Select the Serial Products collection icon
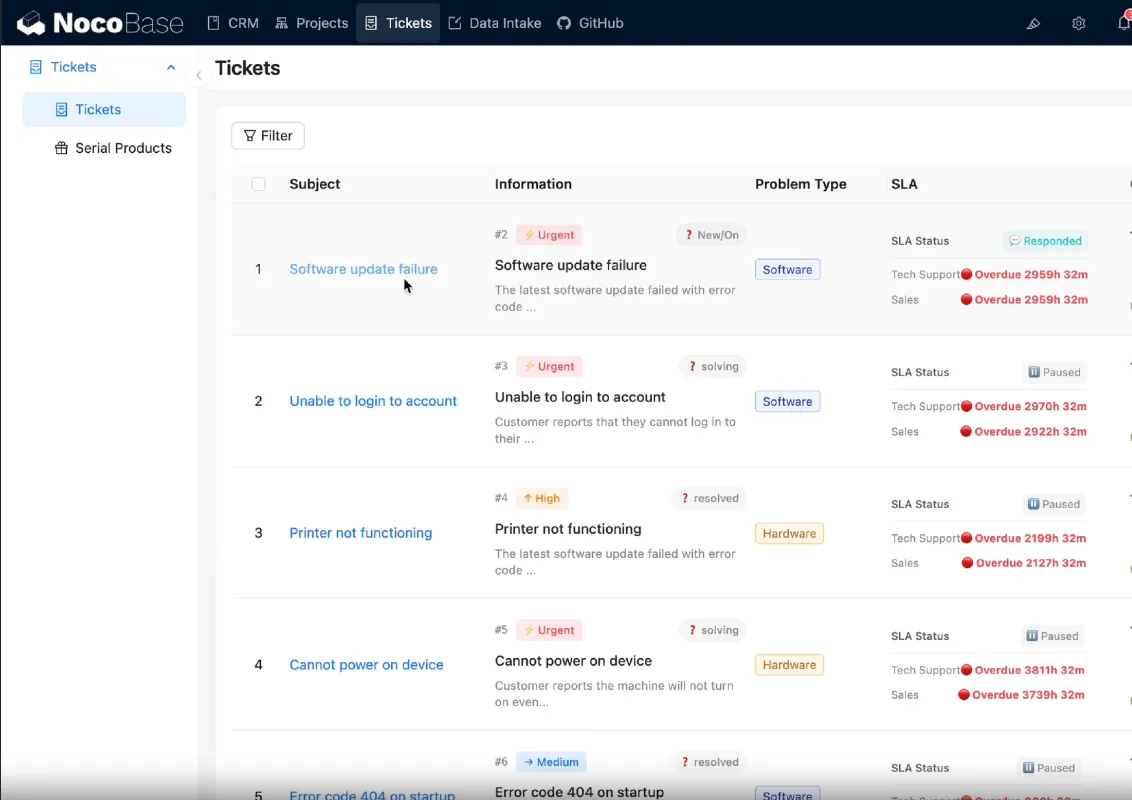1132x800 pixels. pyautogui.click(x=62, y=148)
